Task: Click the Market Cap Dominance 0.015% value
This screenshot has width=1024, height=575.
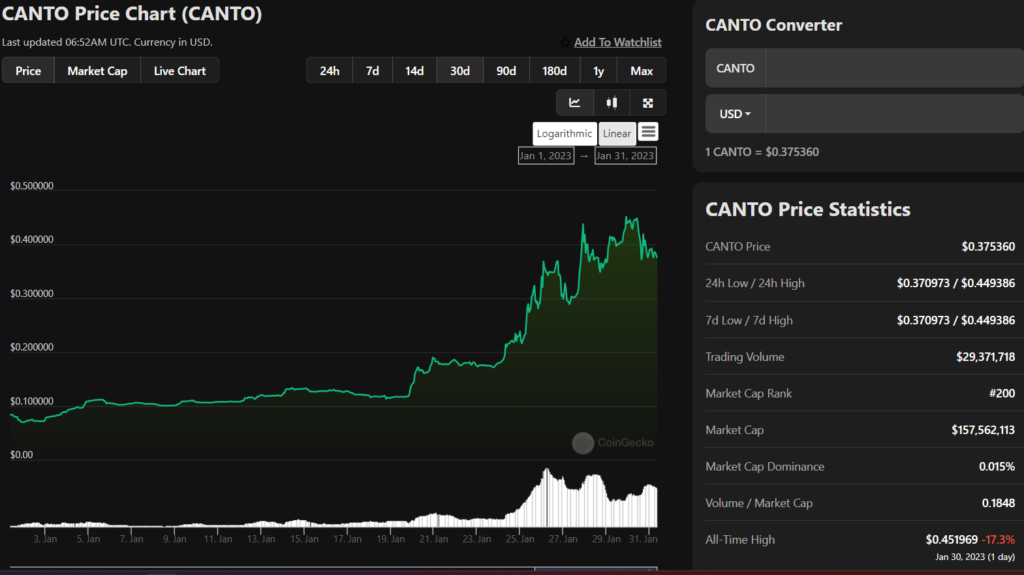Action: tap(997, 467)
